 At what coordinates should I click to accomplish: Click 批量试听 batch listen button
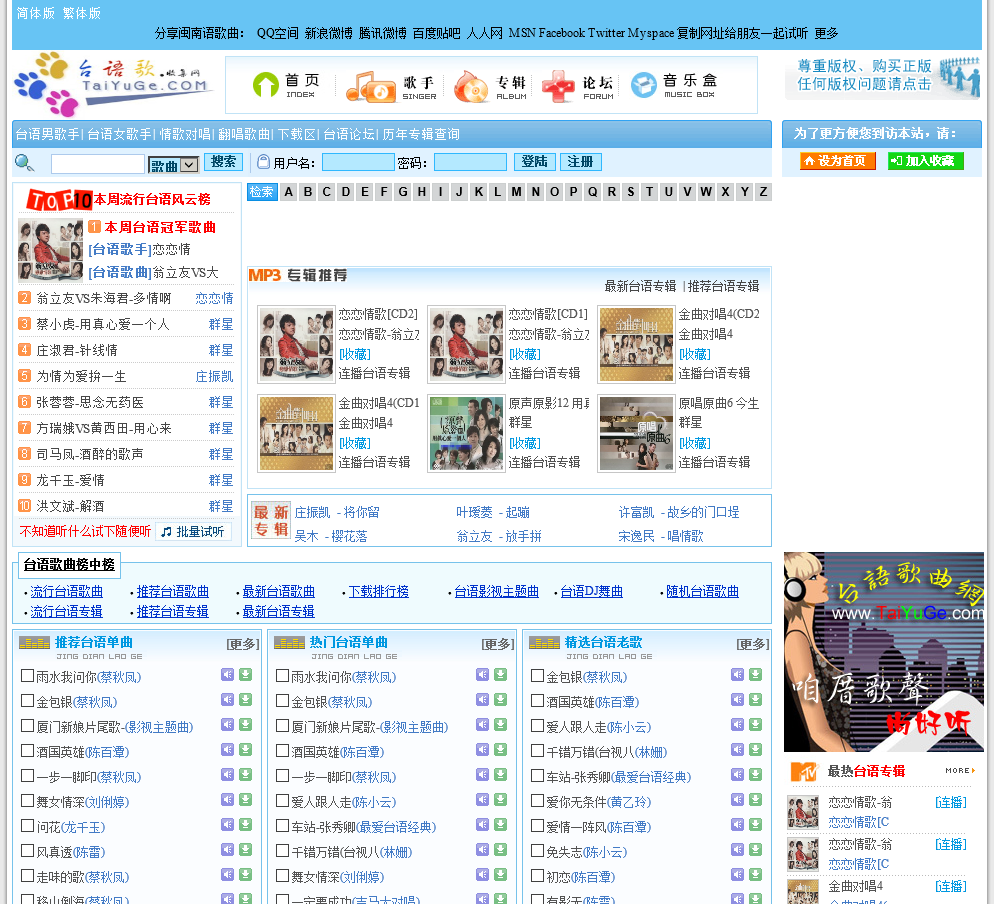(193, 532)
